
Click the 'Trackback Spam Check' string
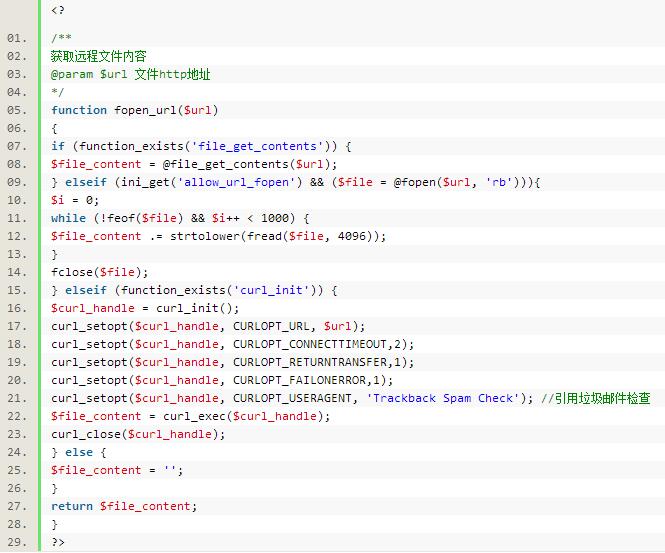coord(443,398)
